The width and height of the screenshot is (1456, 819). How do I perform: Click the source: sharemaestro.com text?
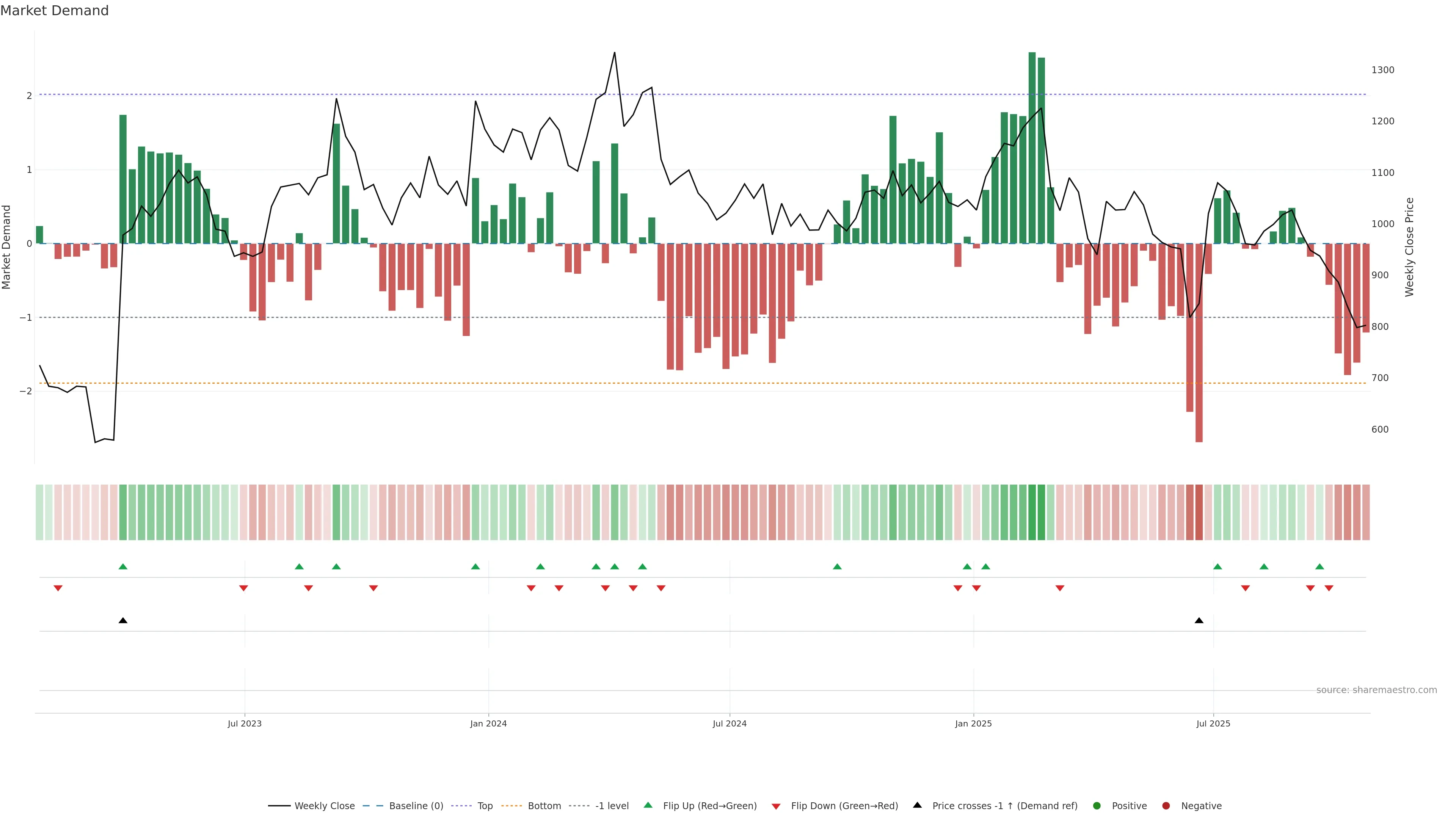(1376, 690)
